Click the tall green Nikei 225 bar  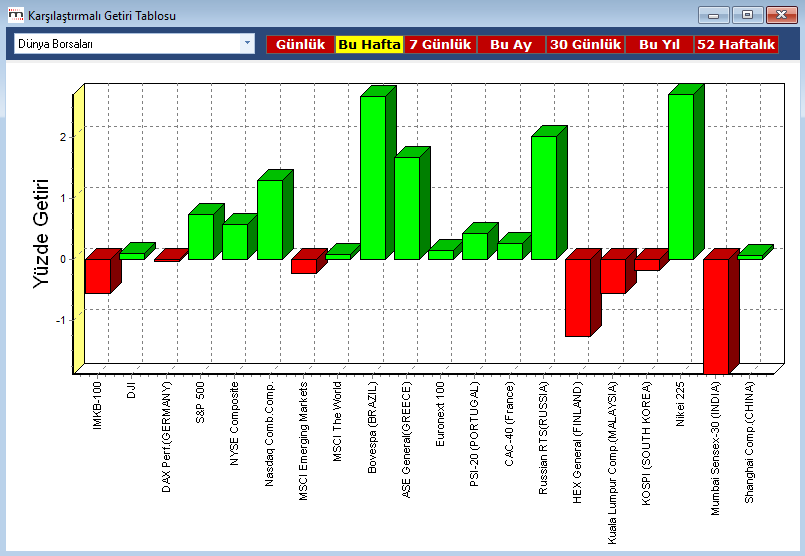(x=681, y=177)
